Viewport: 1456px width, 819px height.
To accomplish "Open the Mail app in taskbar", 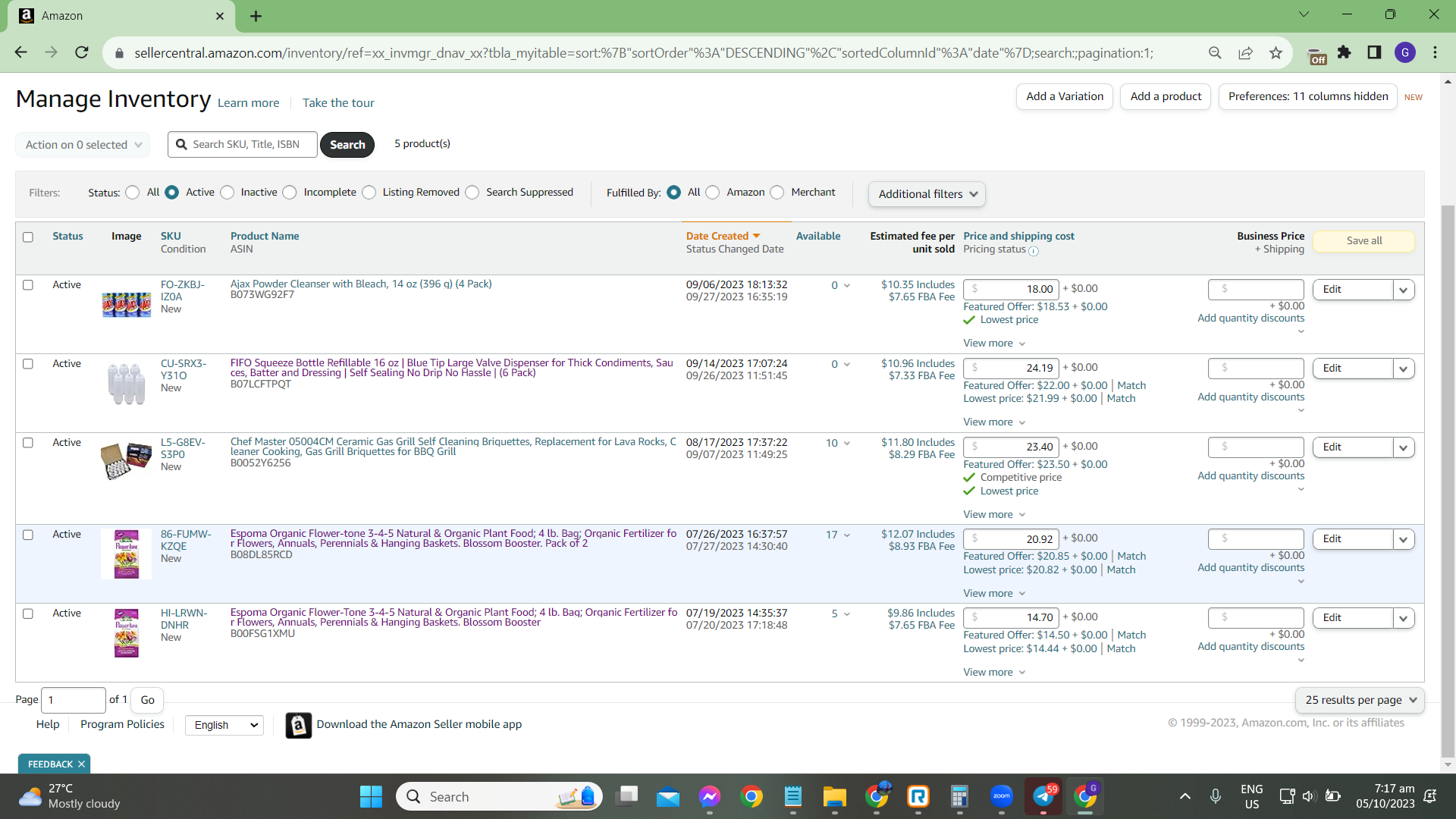I will [x=668, y=796].
